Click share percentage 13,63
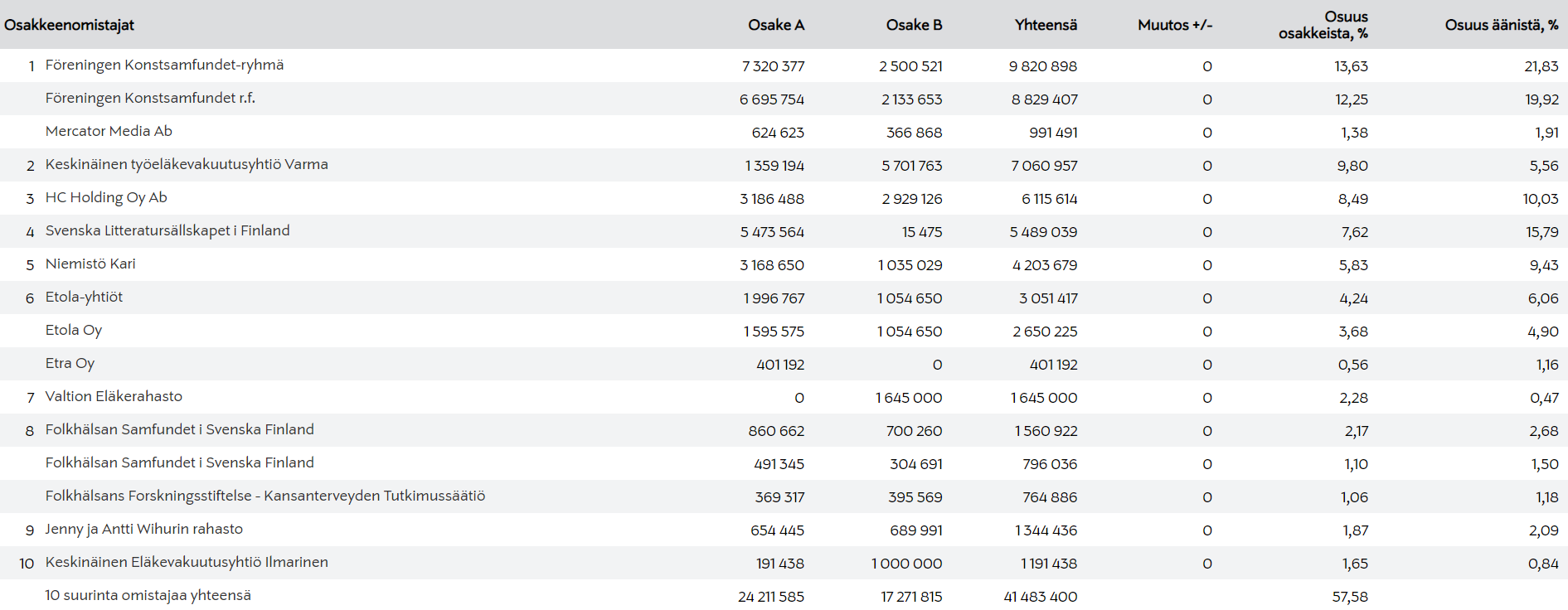The width and height of the screenshot is (1568, 610). [1352, 66]
